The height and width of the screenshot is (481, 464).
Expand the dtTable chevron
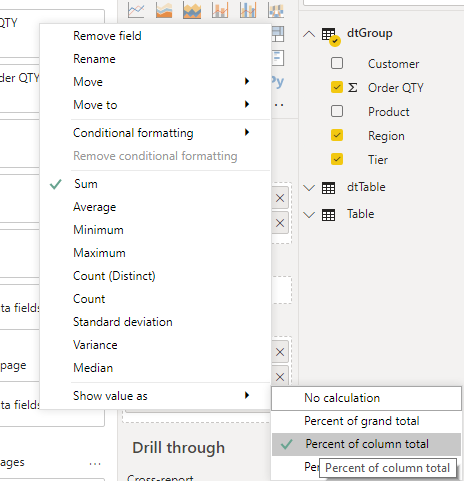pyautogui.click(x=309, y=188)
